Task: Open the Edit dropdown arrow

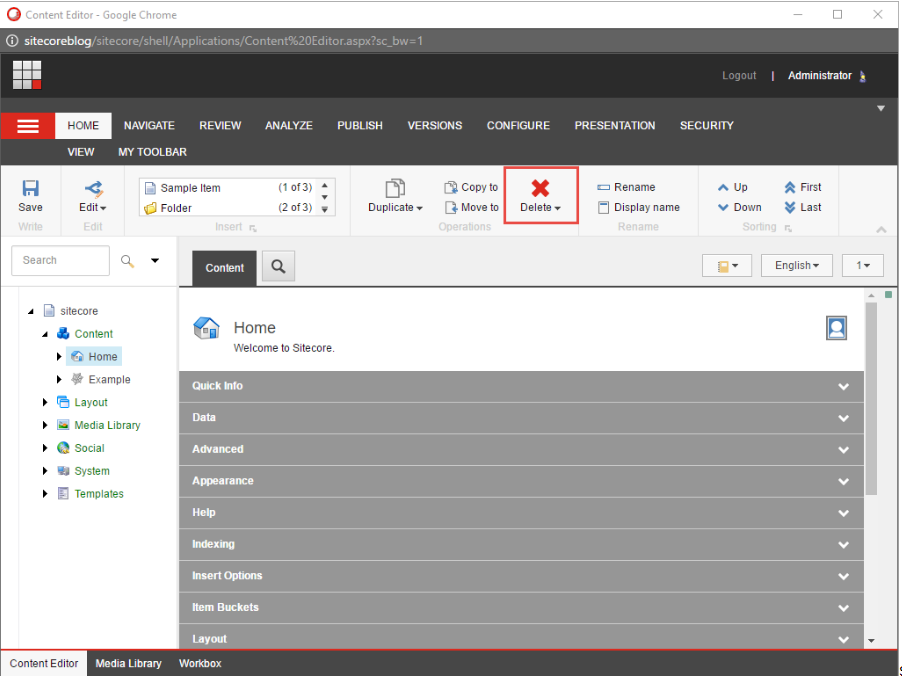Action: click(104, 208)
